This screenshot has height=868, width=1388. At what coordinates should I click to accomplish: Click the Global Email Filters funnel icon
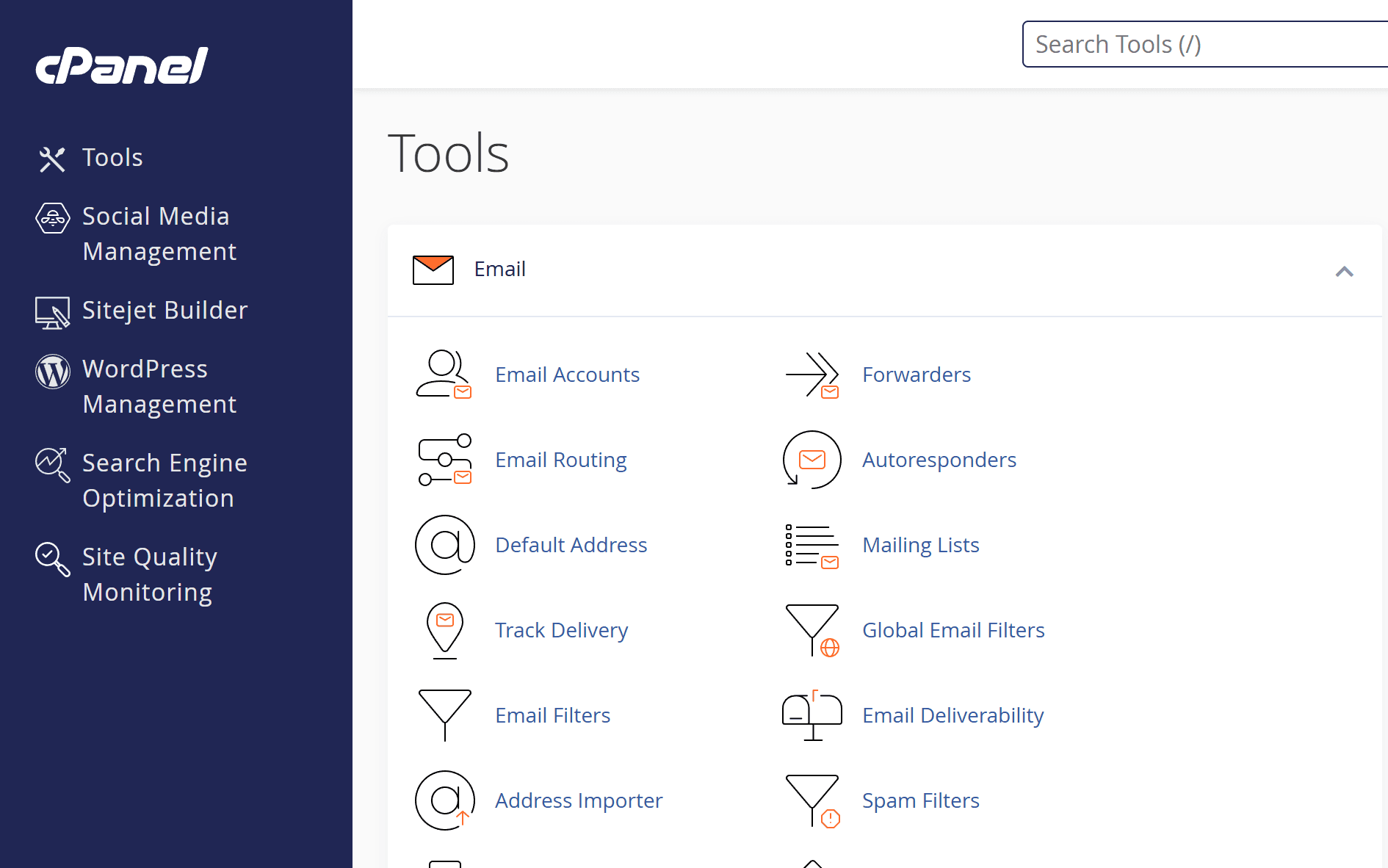point(812,630)
